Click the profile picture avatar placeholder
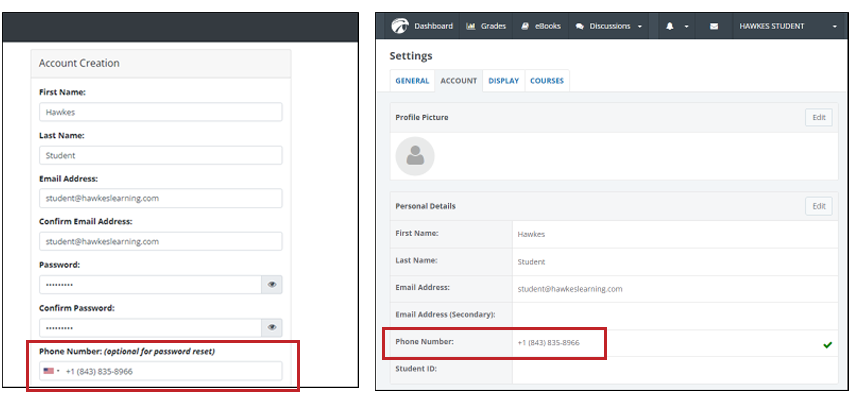 (x=415, y=156)
